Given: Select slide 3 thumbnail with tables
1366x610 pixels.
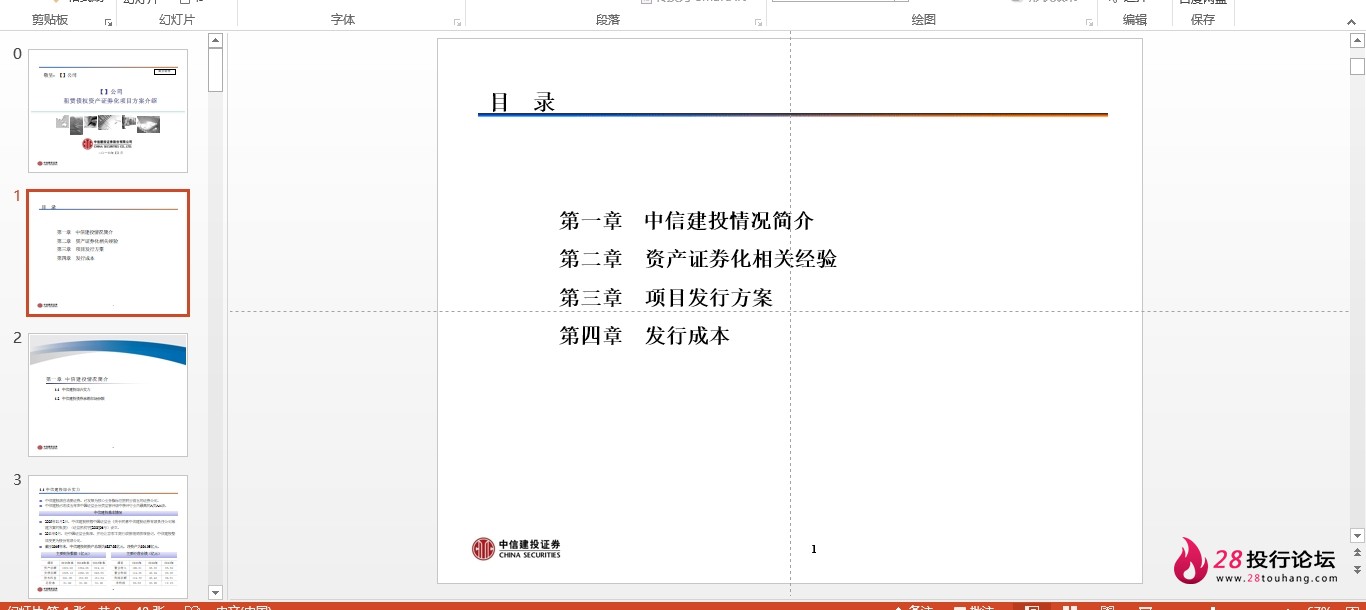Looking at the screenshot, I should [108, 537].
